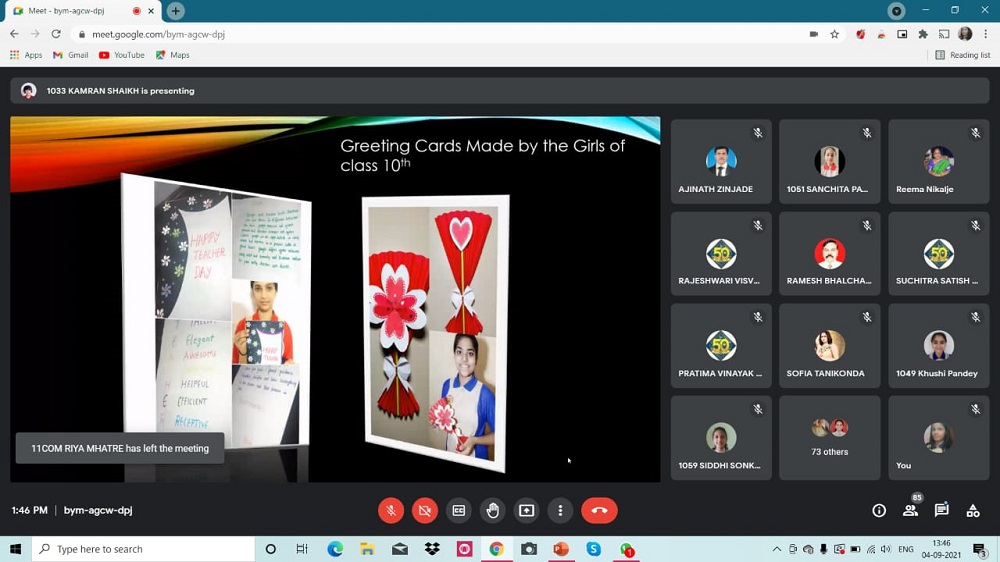
Task: Raise hand in the meeting
Action: [493, 510]
